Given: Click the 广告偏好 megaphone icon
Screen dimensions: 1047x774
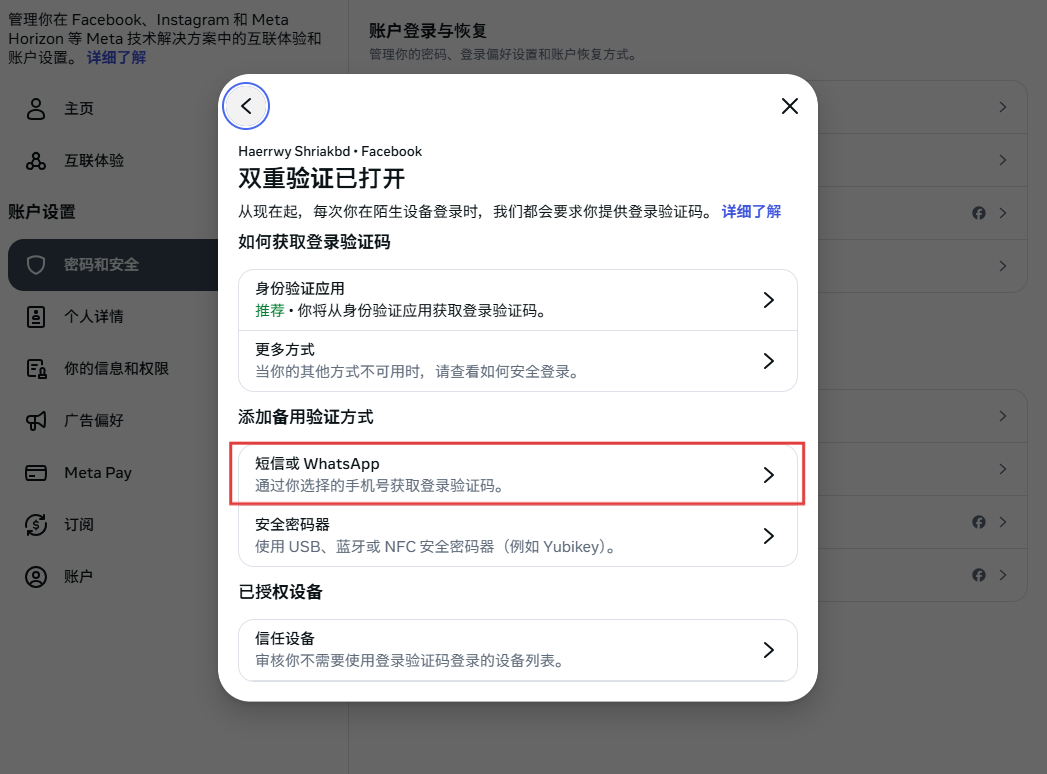Looking at the screenshot, I should (x=36, y=421).
